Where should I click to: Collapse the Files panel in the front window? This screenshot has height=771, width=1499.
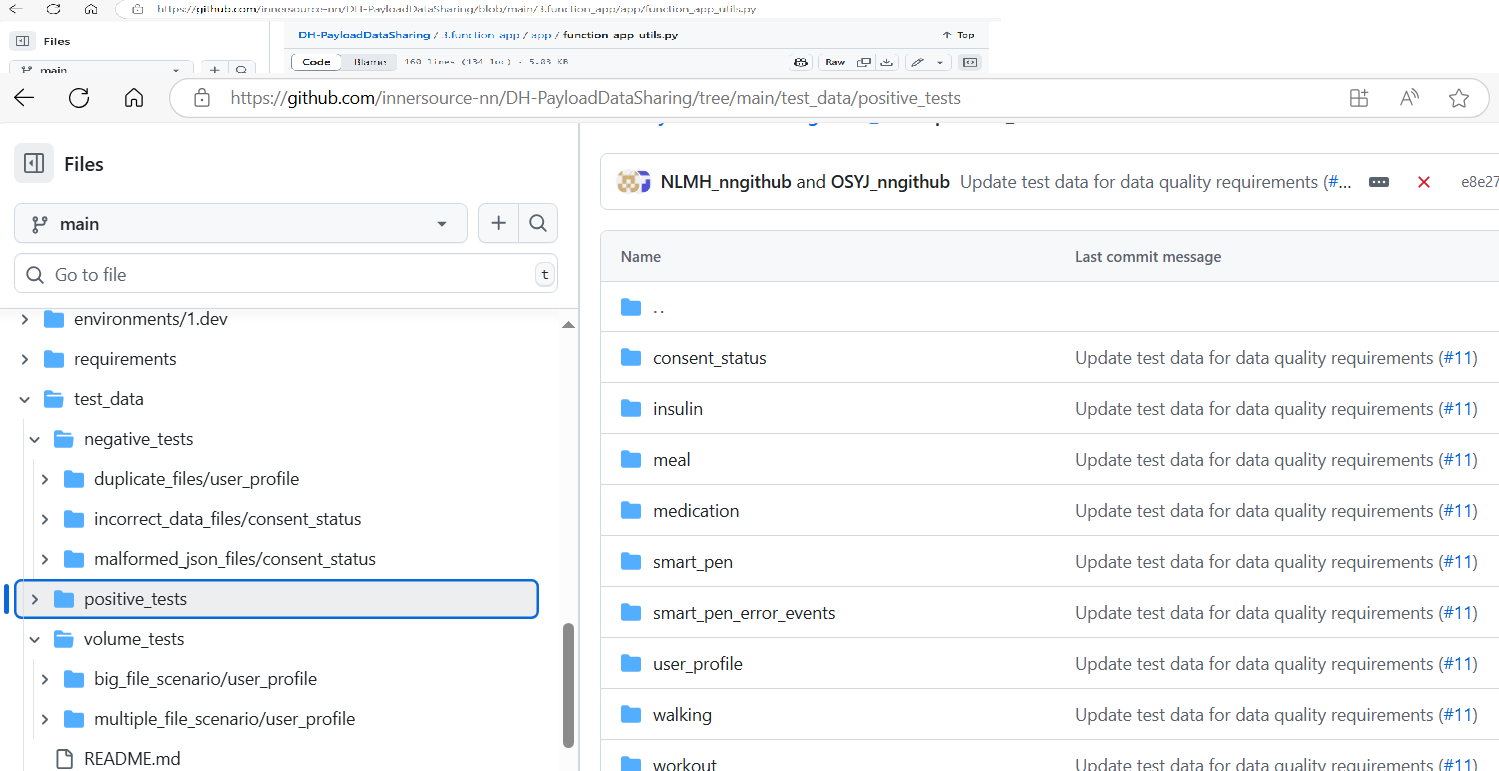[x=34, y=163]
